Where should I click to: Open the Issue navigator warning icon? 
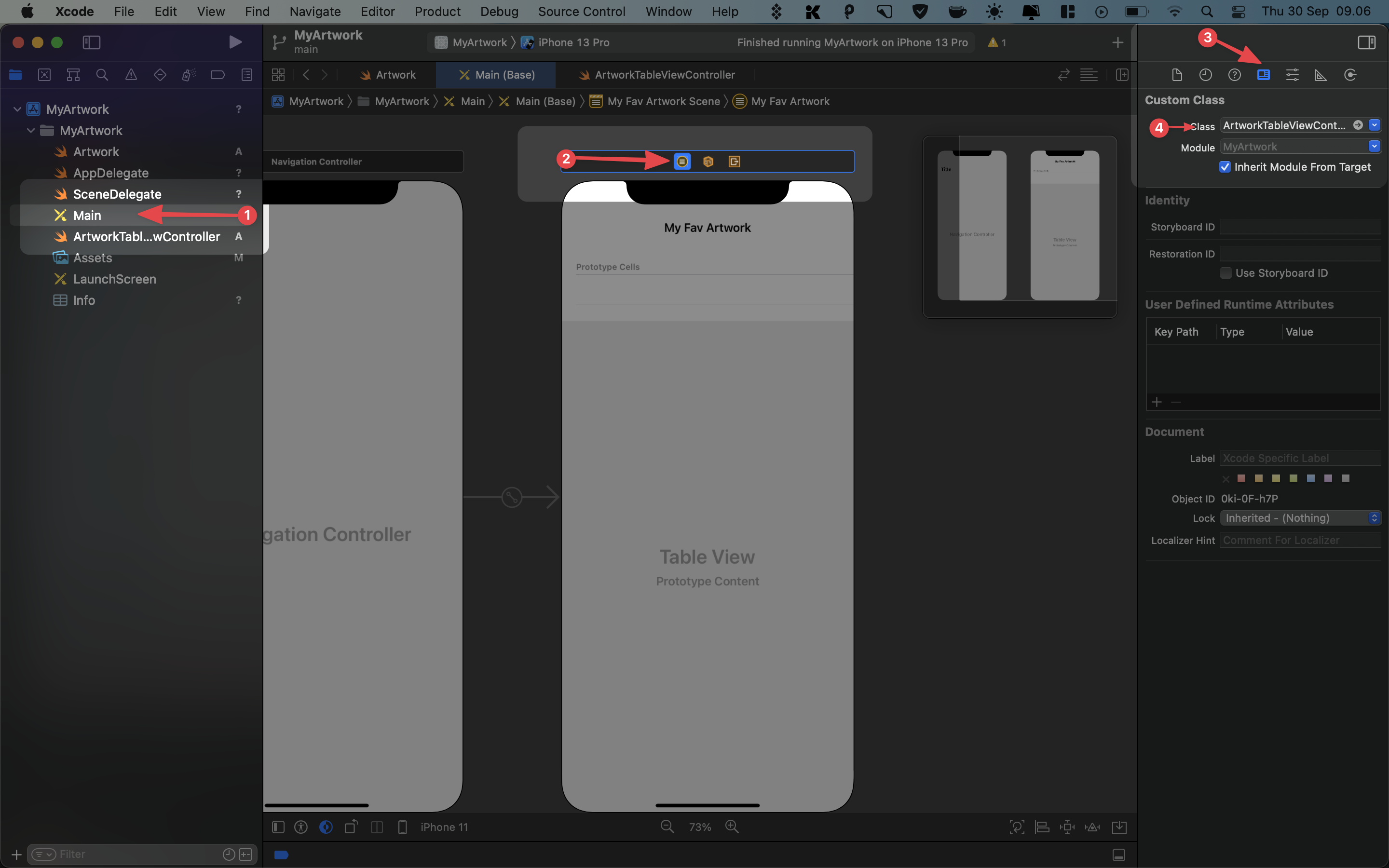[131, 75]
